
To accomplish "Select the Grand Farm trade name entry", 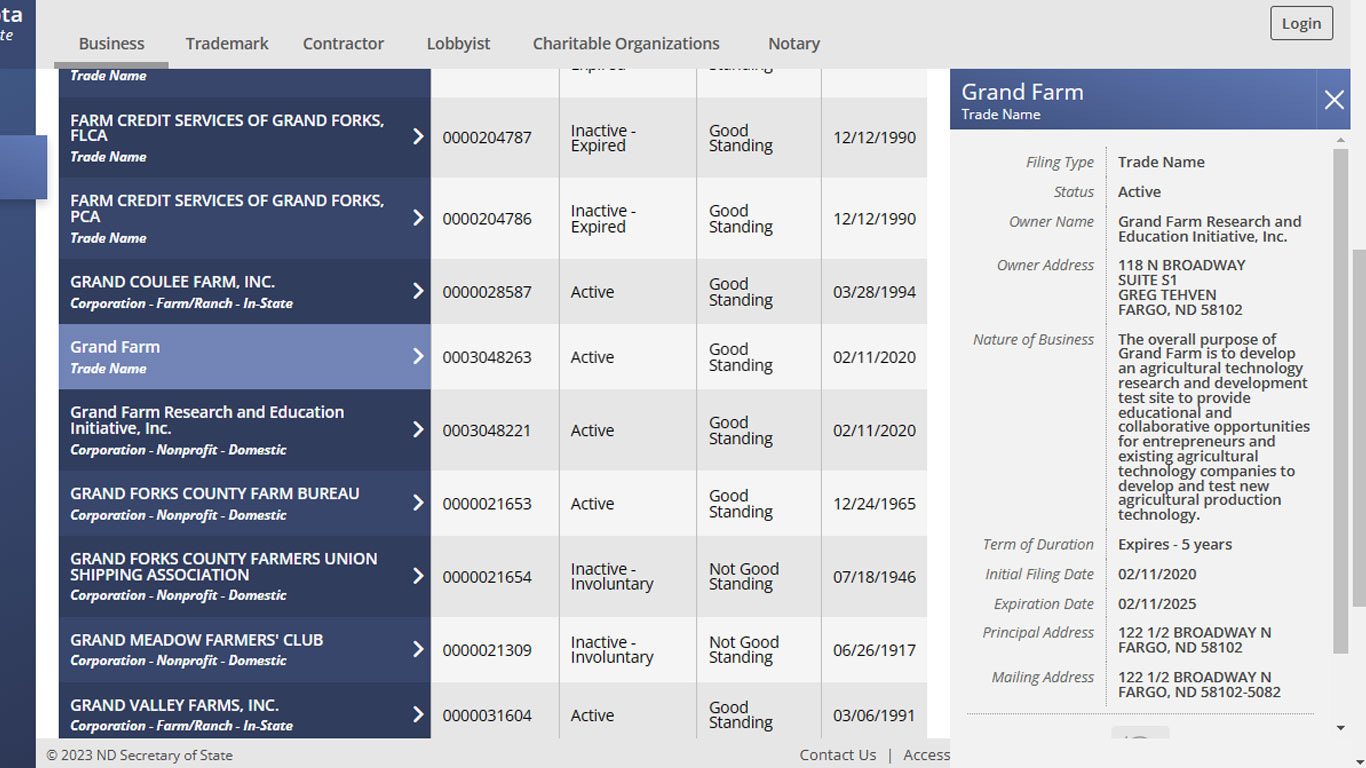I will [245, 356].
